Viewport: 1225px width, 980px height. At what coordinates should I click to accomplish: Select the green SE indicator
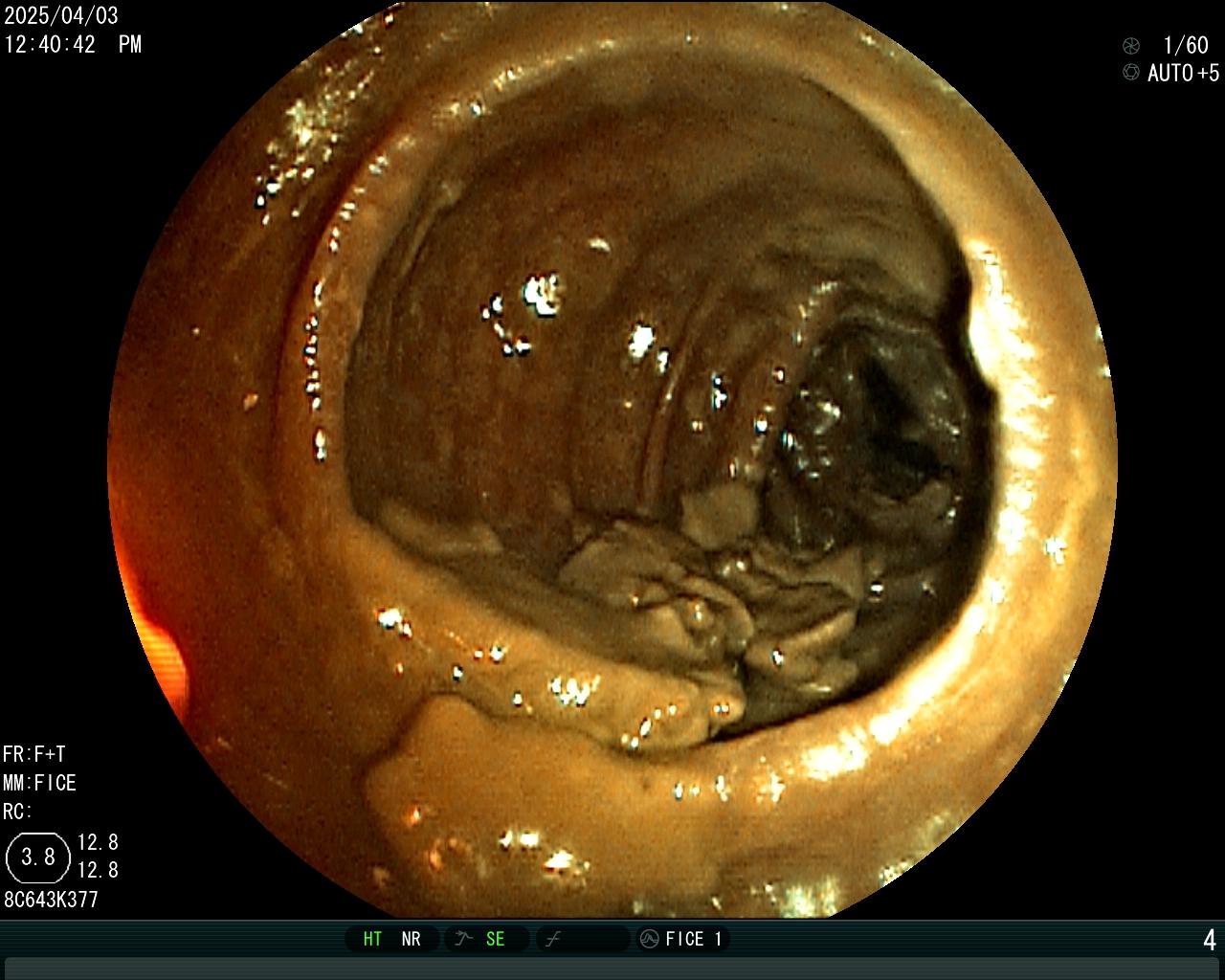pyautogui.click(x=495, y=939)
